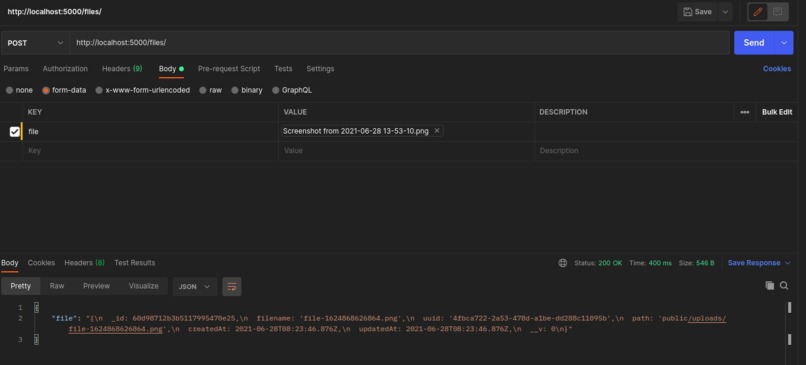Open the column options three-dots icon
806x365 pixels.
[x=744, y=112]
